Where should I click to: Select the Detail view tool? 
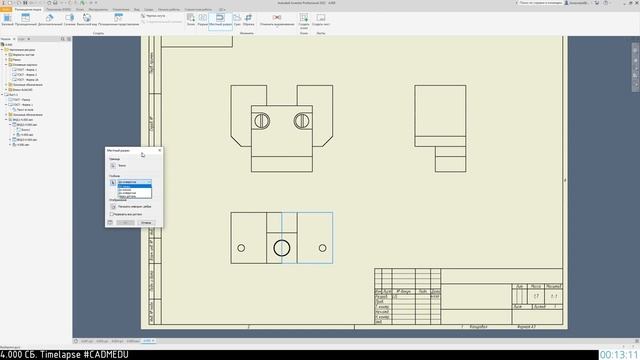[x=87, y=20]
